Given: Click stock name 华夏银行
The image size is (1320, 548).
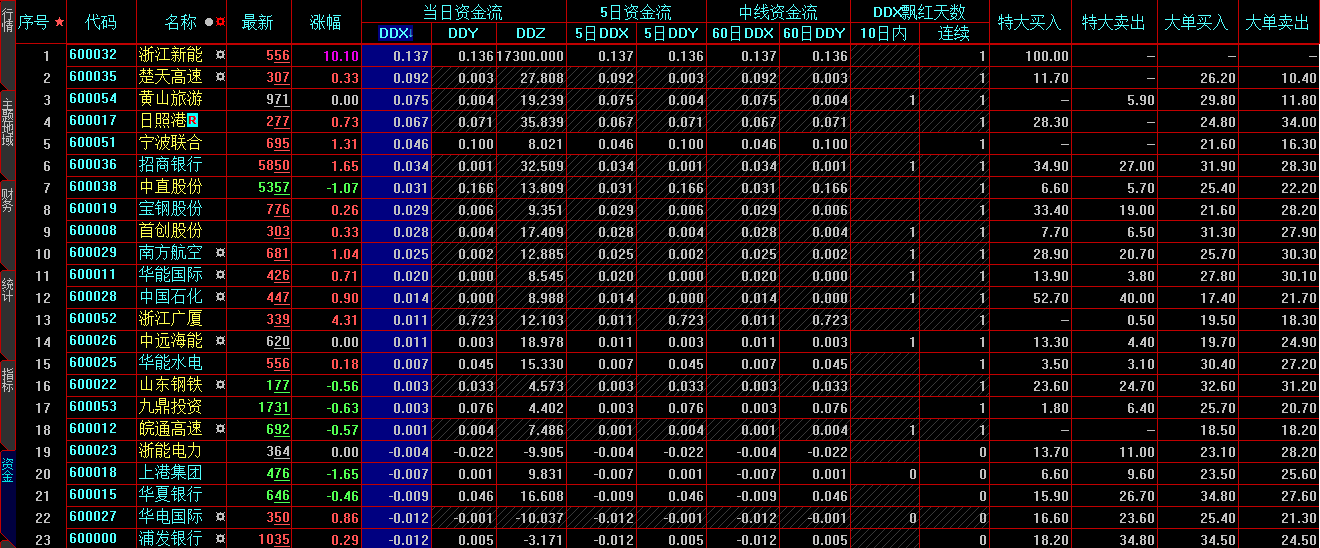Looking at the screenshot, I should (170, 495).
